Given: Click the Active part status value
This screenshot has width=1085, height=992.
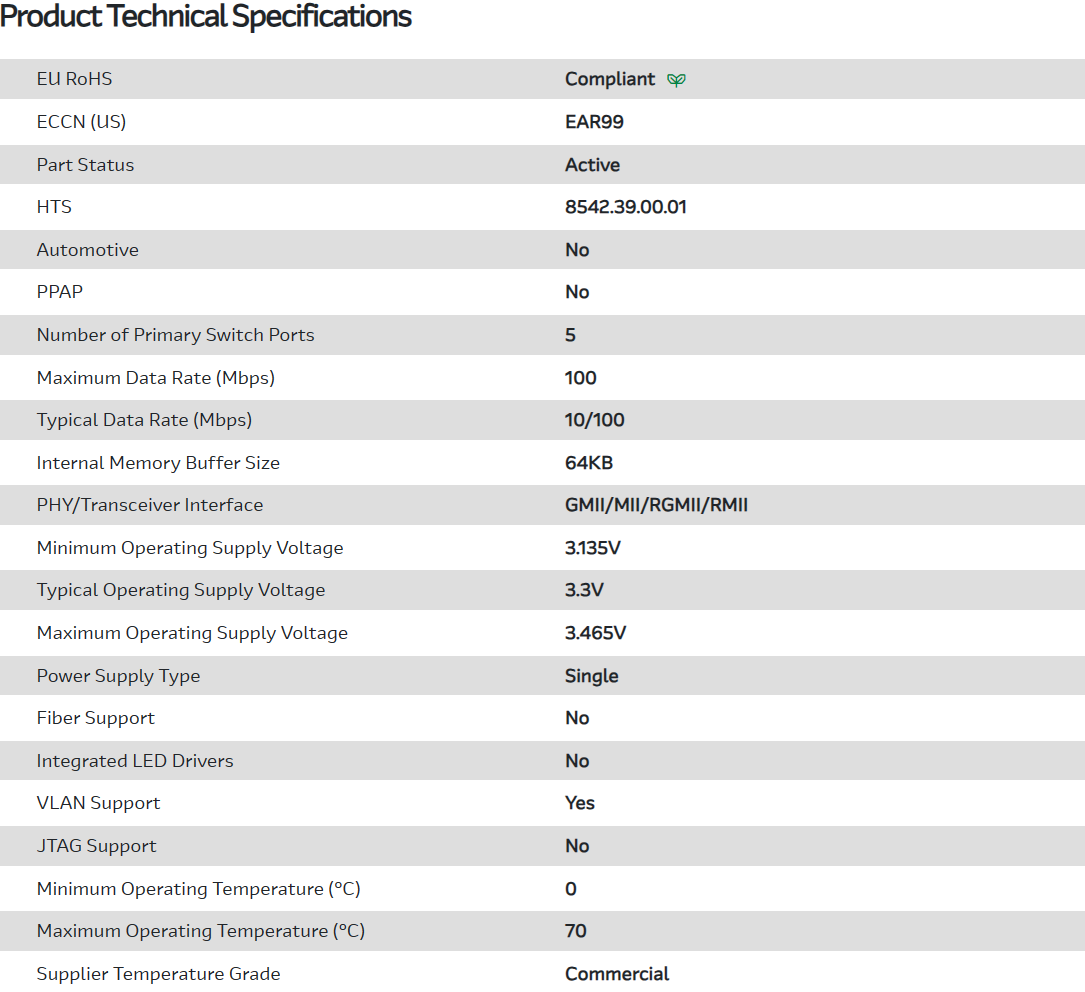Looking at the screenshot, I should (592, 165).
